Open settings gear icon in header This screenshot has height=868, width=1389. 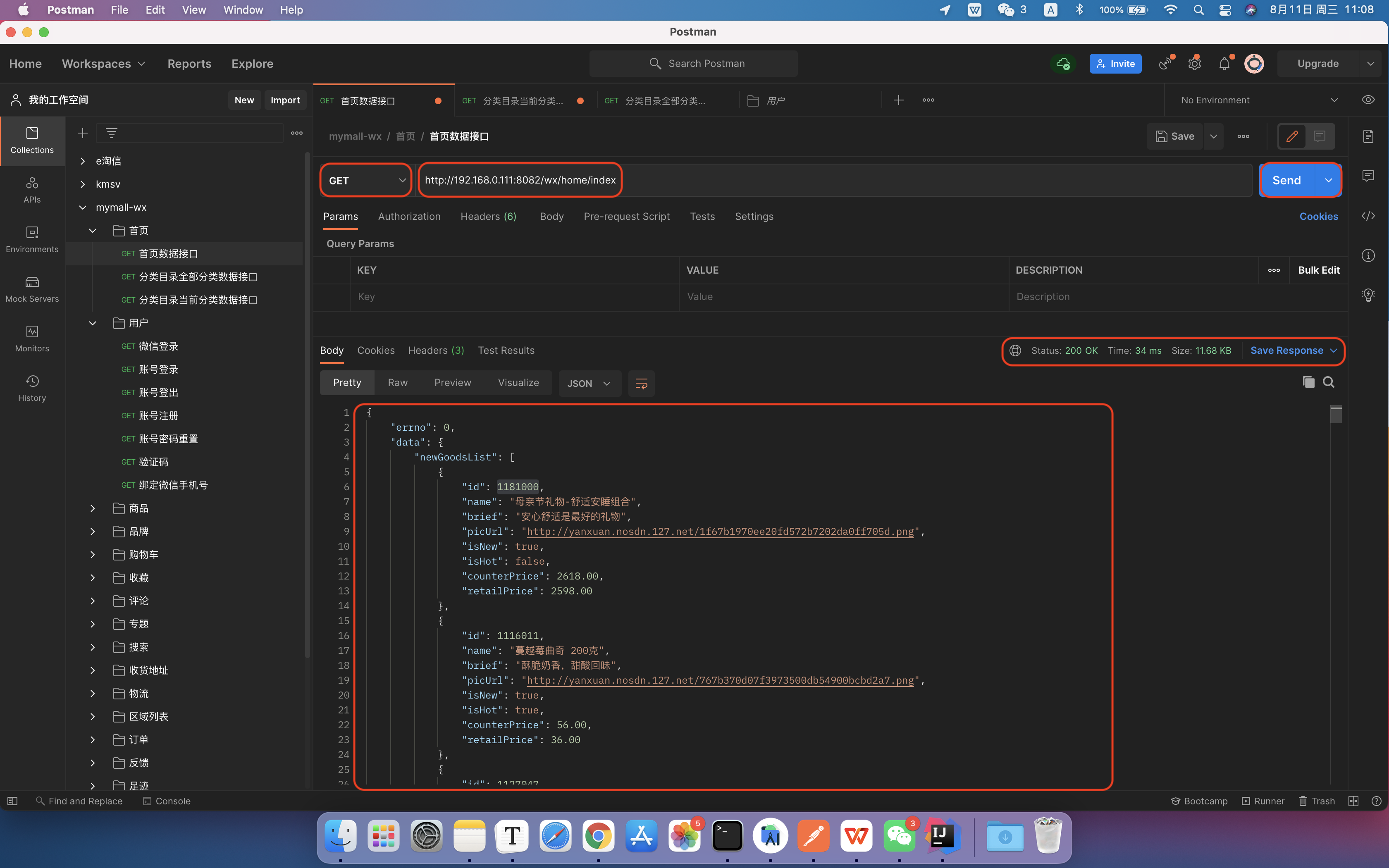(x=1194, y=64)
